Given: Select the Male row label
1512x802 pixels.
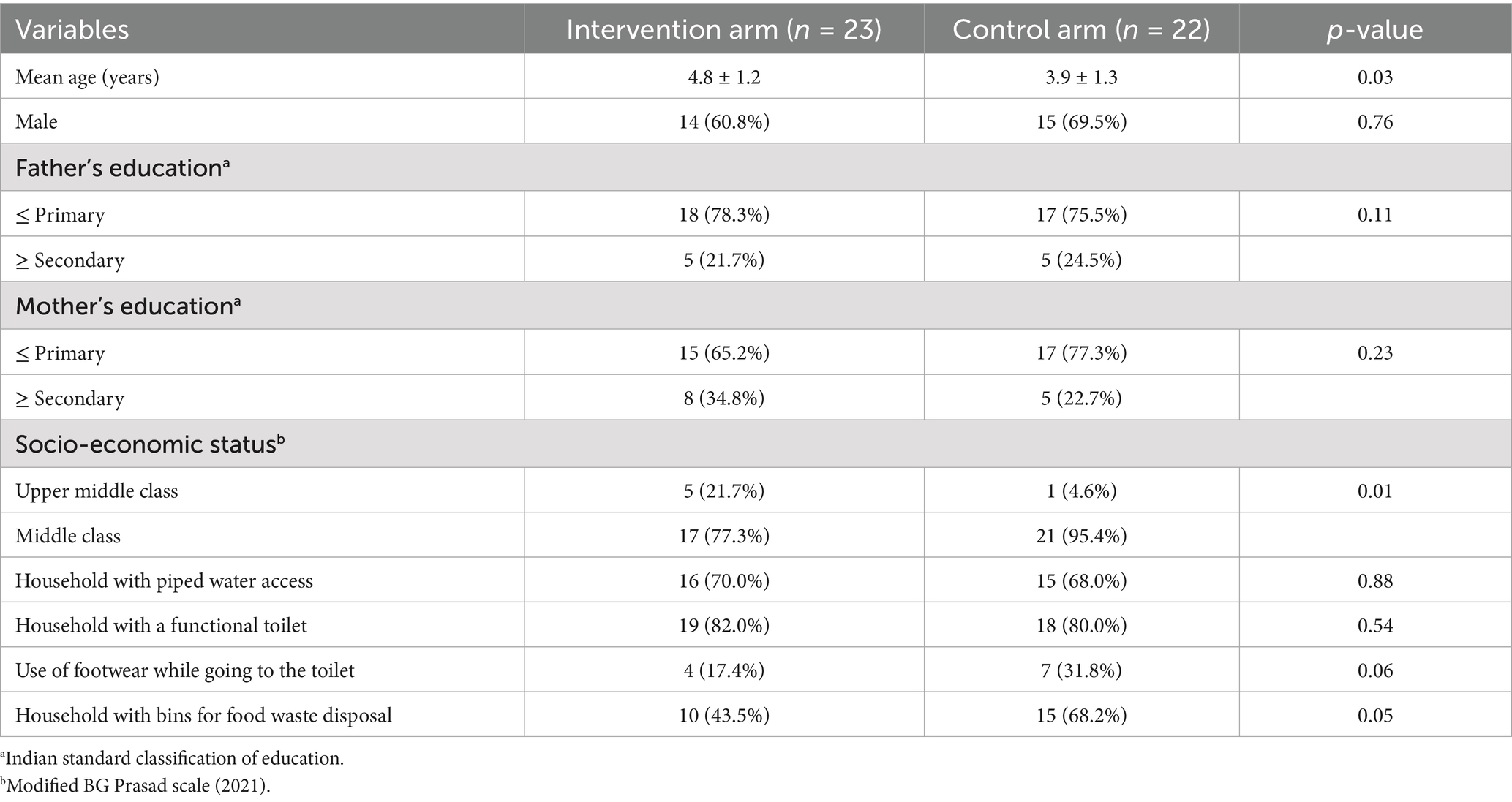Looking at the screenshot, I should pos(36,121).
